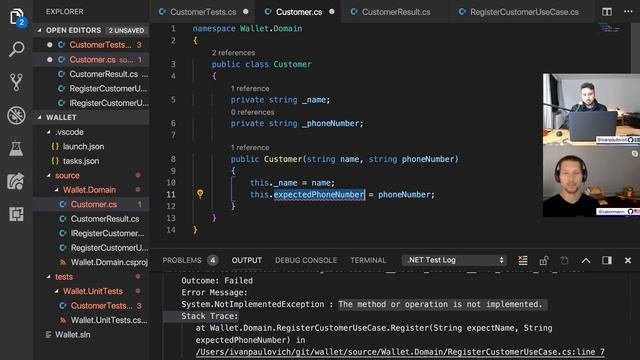Switch to the CustomerTests.cs editor tab
The height and width of the screenshot is (360, 640).
pos(203,12)
